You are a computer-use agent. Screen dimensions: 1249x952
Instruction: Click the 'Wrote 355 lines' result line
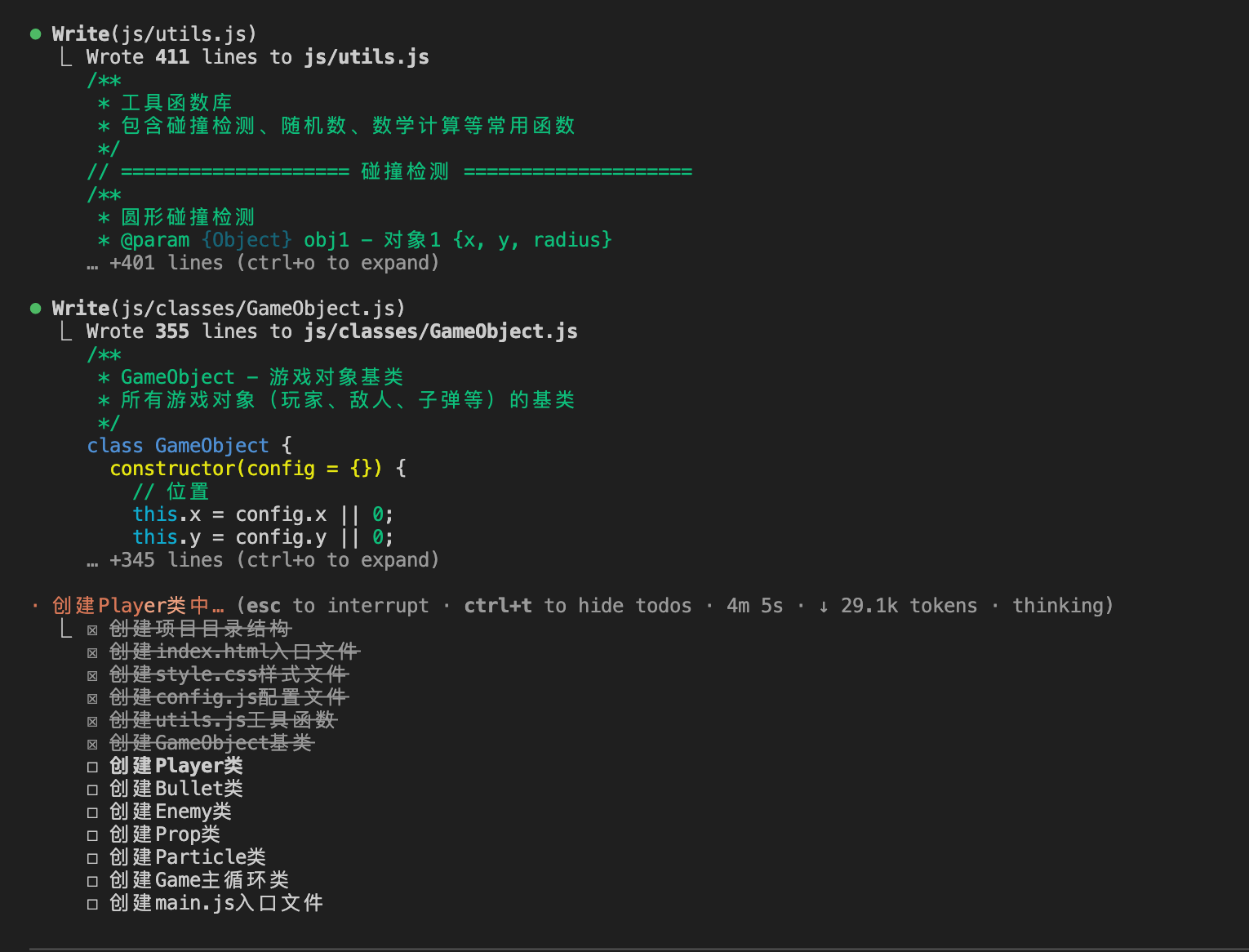coord(331,331)
